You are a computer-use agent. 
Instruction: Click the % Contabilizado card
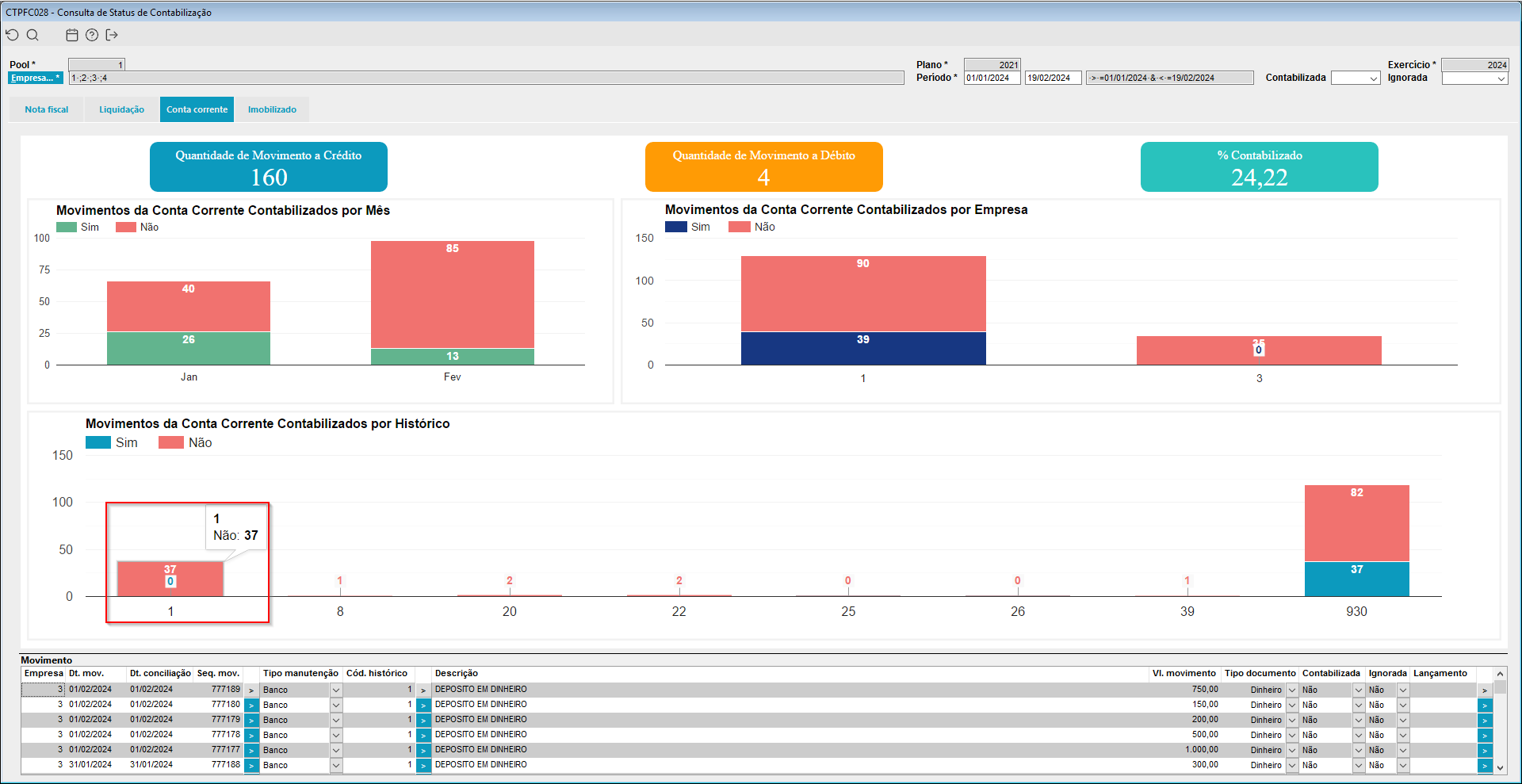coord(1260,166)
